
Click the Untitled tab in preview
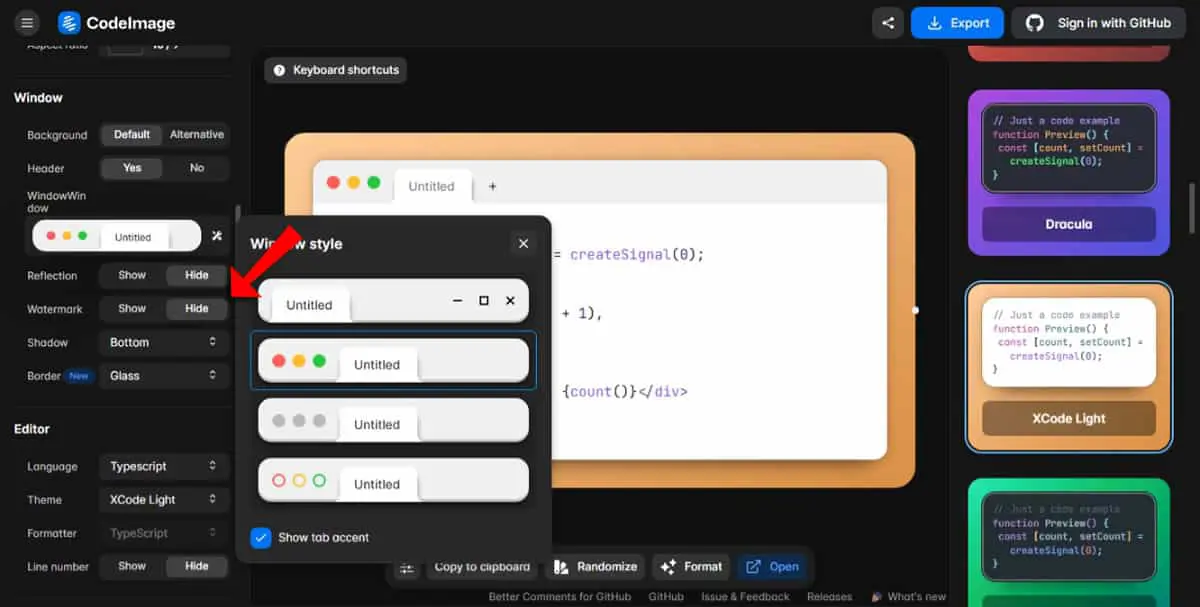[431, 186]
